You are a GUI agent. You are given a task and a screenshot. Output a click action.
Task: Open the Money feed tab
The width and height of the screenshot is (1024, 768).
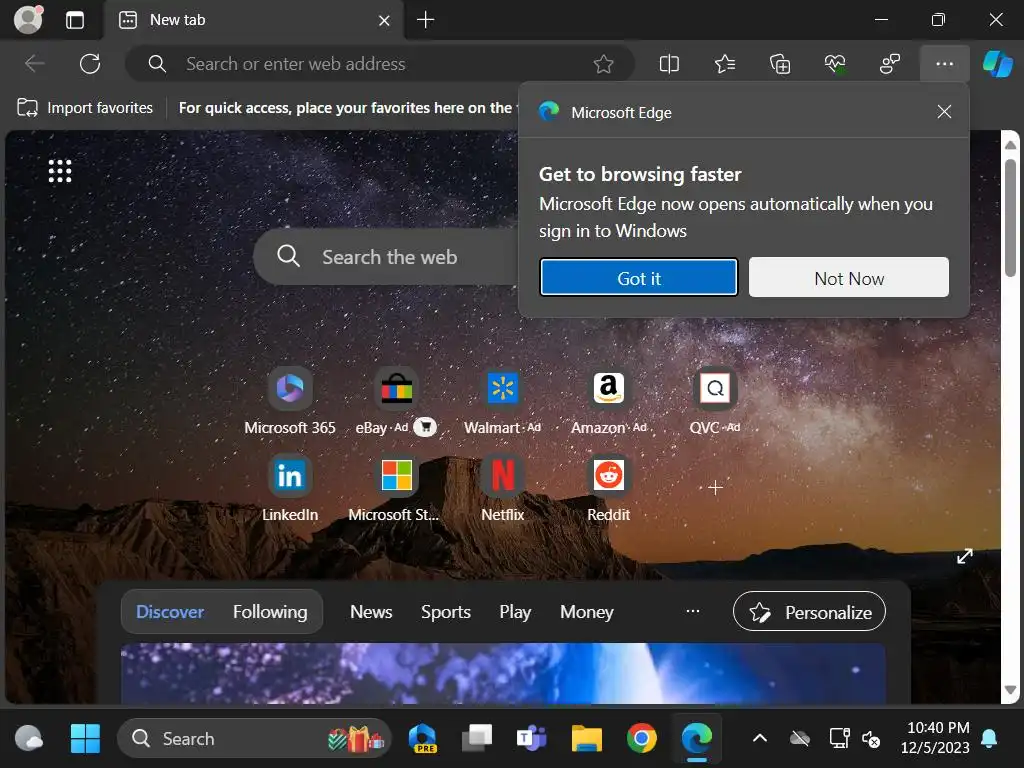pyautogui.click(x=586, y=612)
